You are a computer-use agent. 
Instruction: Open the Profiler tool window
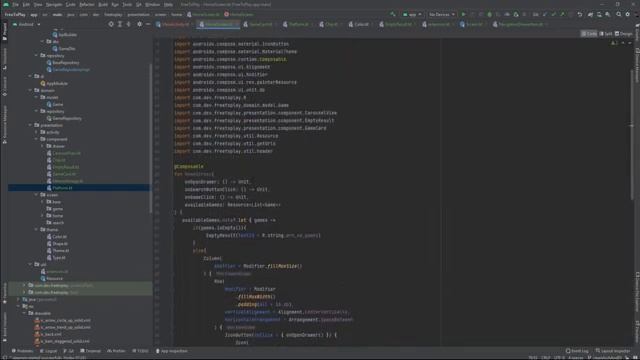[116, 351]
